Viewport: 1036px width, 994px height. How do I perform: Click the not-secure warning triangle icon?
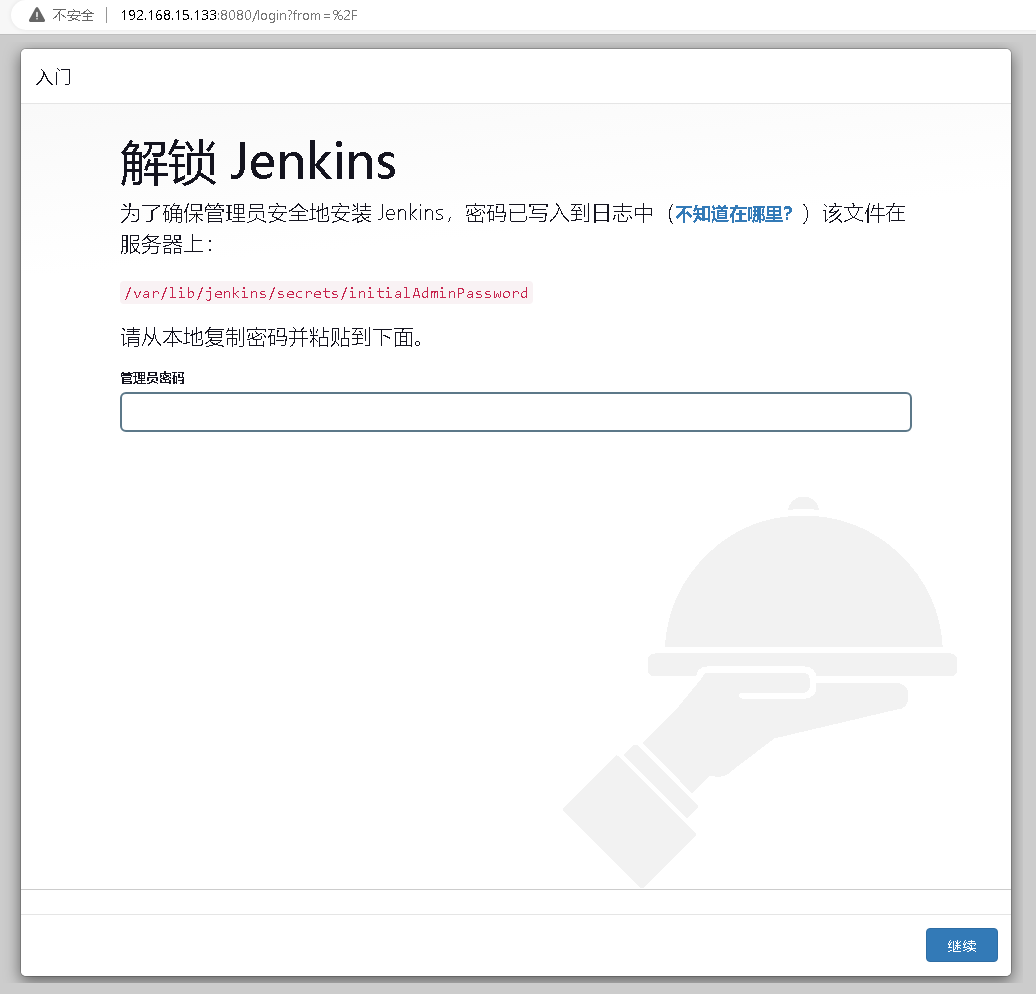pyautogui.click(x=37, y=15)
